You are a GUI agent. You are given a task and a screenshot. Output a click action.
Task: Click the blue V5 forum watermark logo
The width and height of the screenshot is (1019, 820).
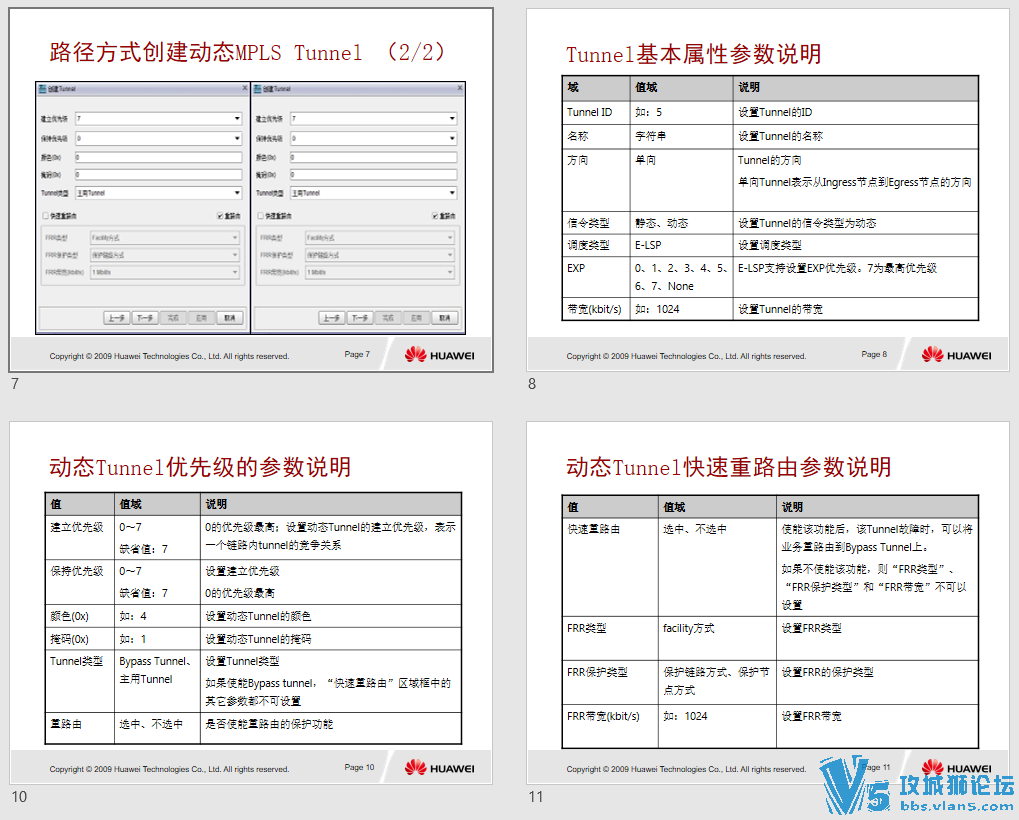pos(916,784)
